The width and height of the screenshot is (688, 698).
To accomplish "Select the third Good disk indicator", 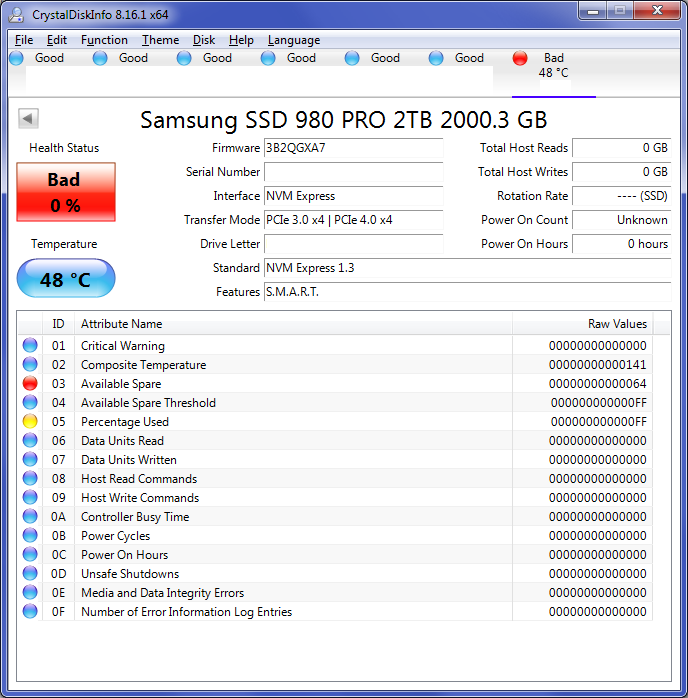I will point(184,58).
